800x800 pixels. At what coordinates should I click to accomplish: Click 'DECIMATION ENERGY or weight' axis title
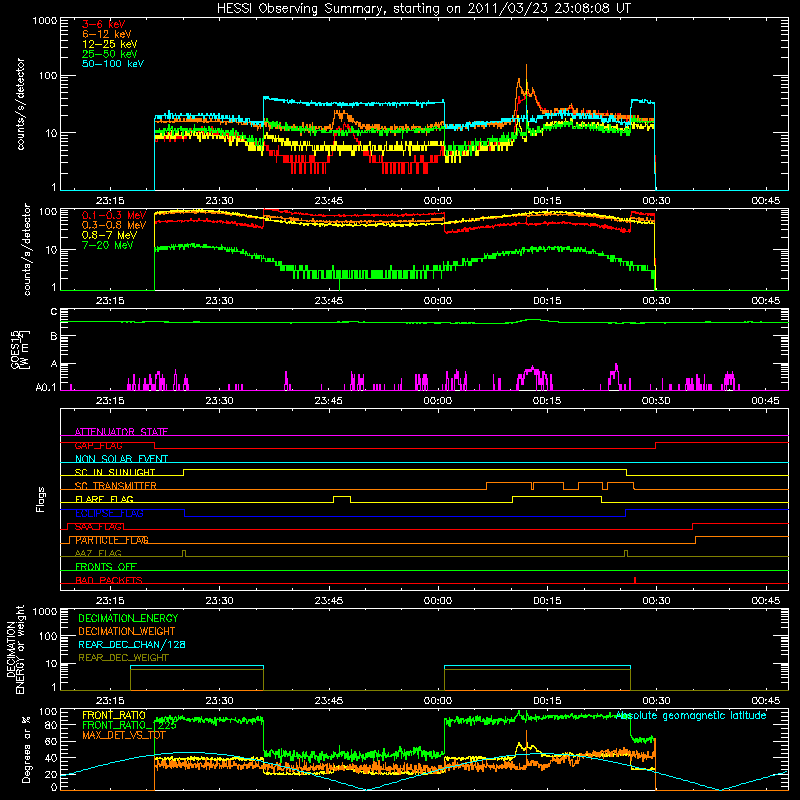(15, 649)
